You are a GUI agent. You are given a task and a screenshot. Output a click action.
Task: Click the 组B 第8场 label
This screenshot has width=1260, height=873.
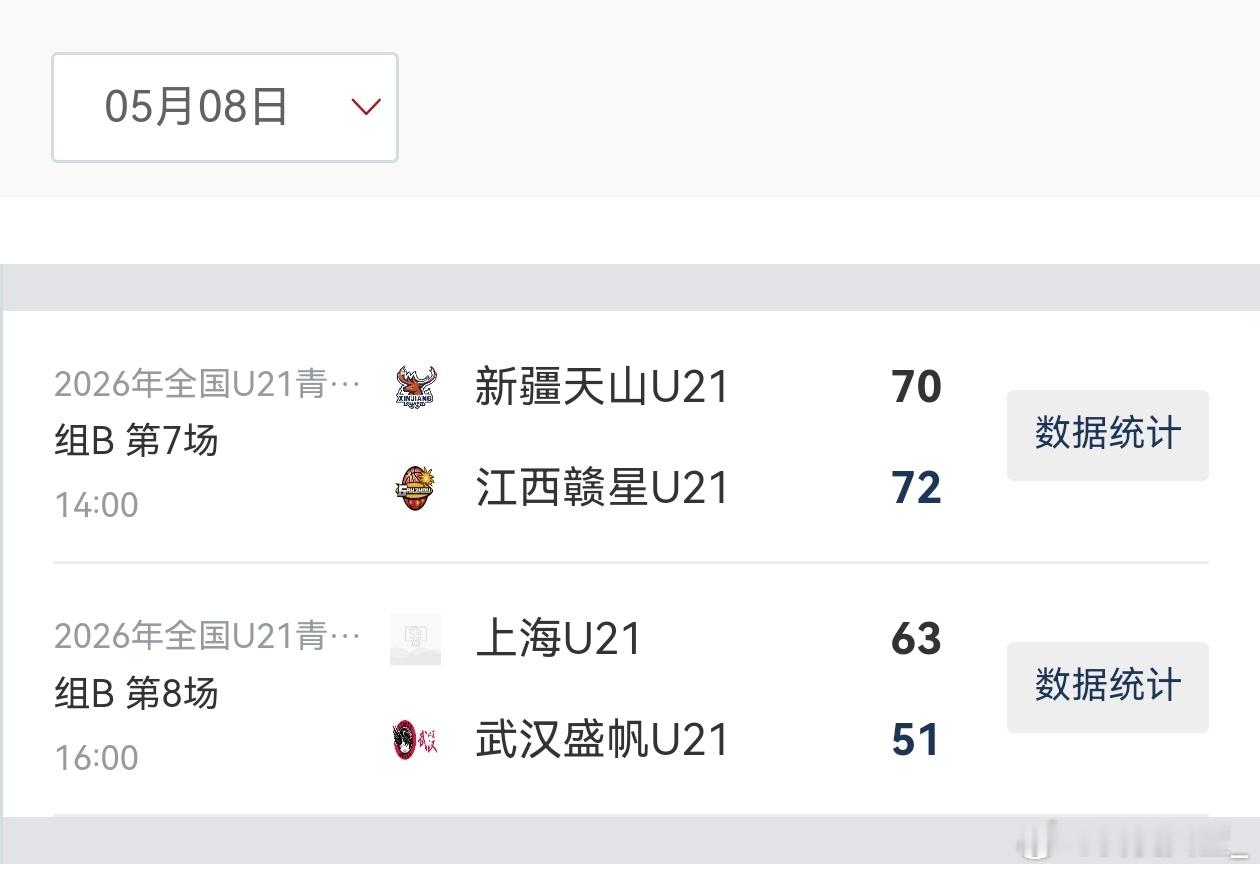click(136, 693)
